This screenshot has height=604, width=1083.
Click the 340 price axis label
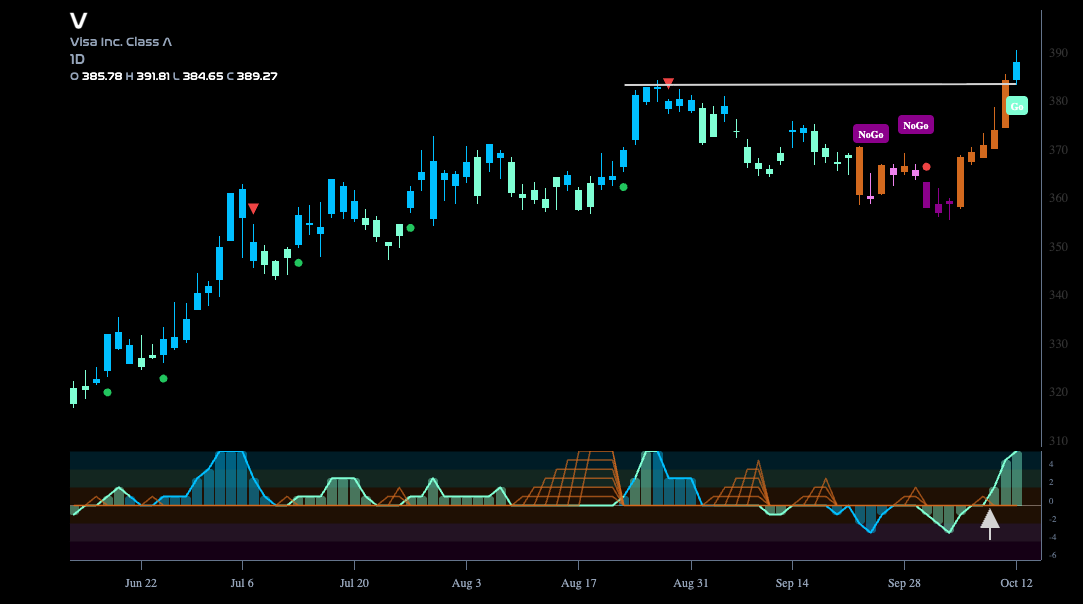[1058, 295]
